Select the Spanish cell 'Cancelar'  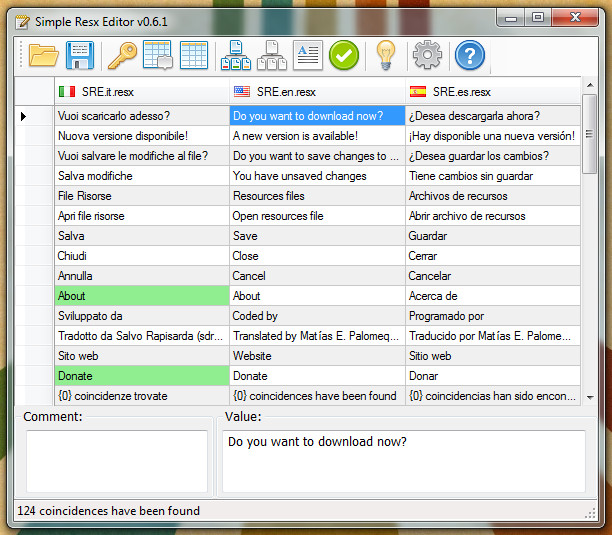pos(493,276)
